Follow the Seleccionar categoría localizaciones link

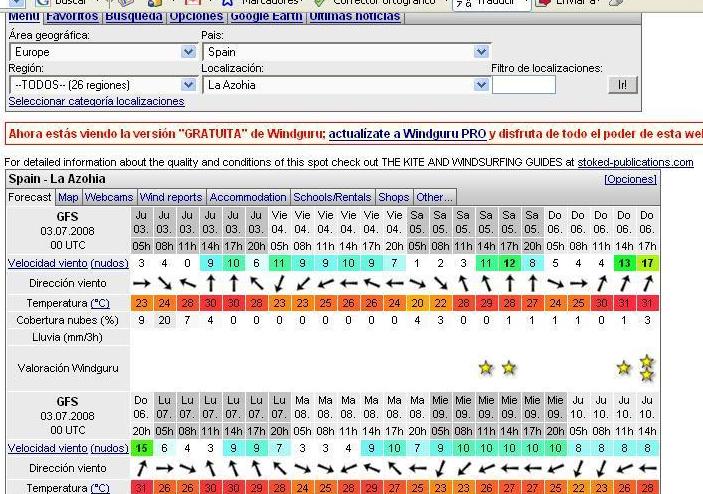96,101
